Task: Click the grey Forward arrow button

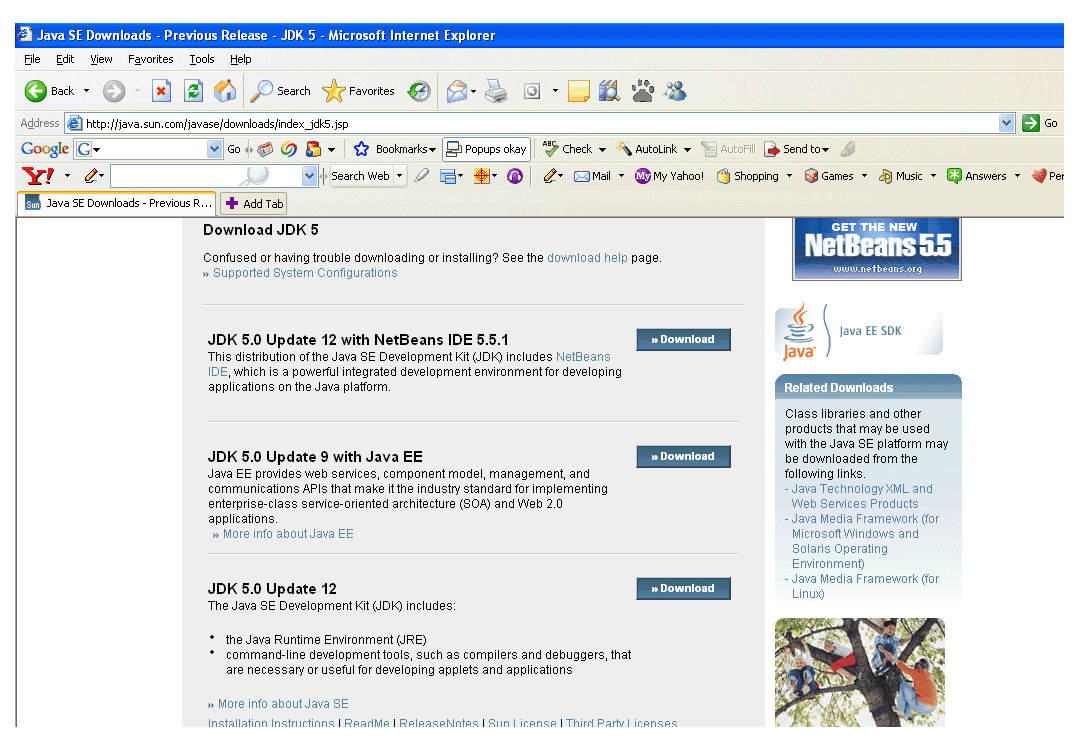Action: point(114,91)
